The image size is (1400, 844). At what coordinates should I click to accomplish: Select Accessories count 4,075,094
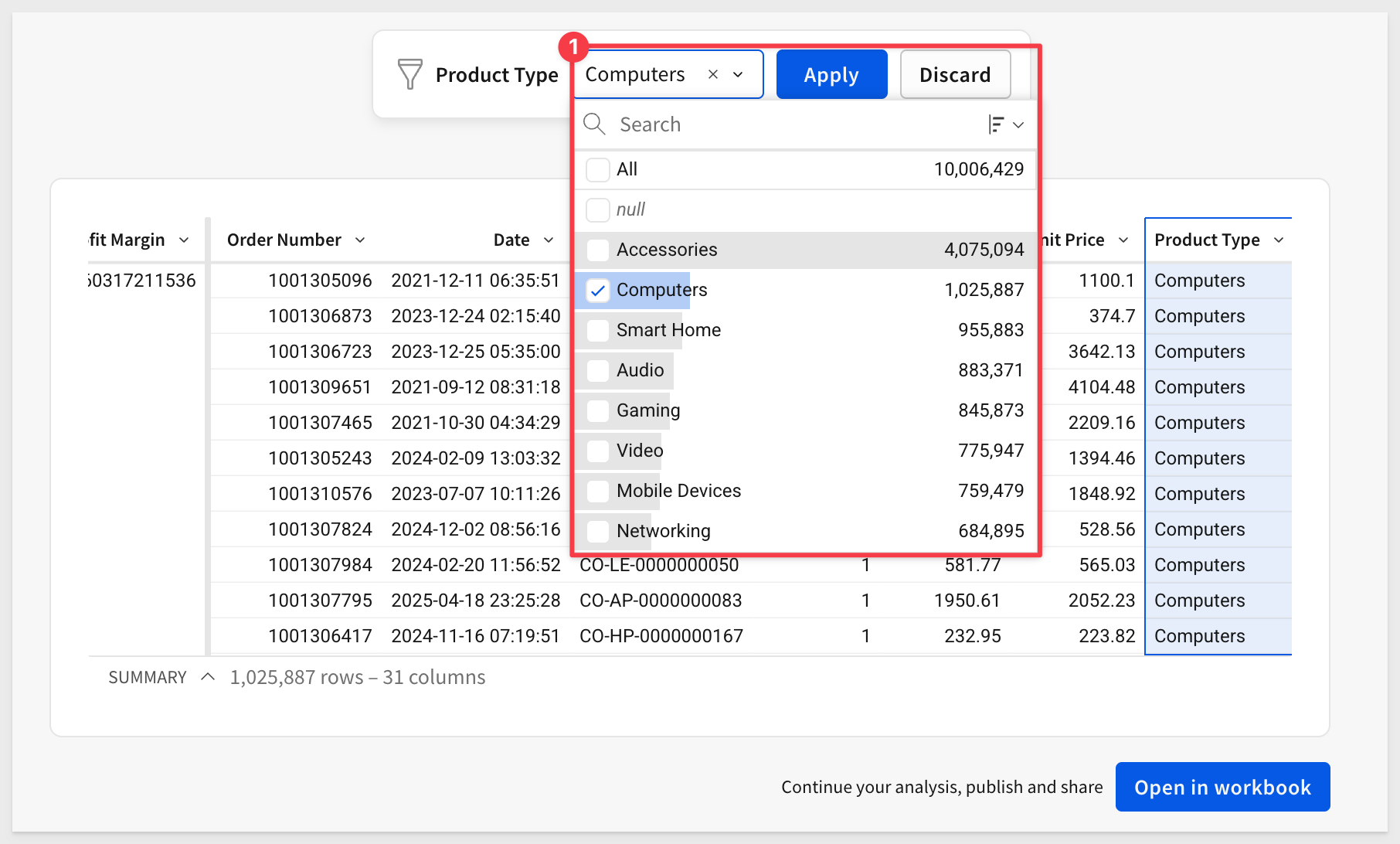[x=984, y=250]
